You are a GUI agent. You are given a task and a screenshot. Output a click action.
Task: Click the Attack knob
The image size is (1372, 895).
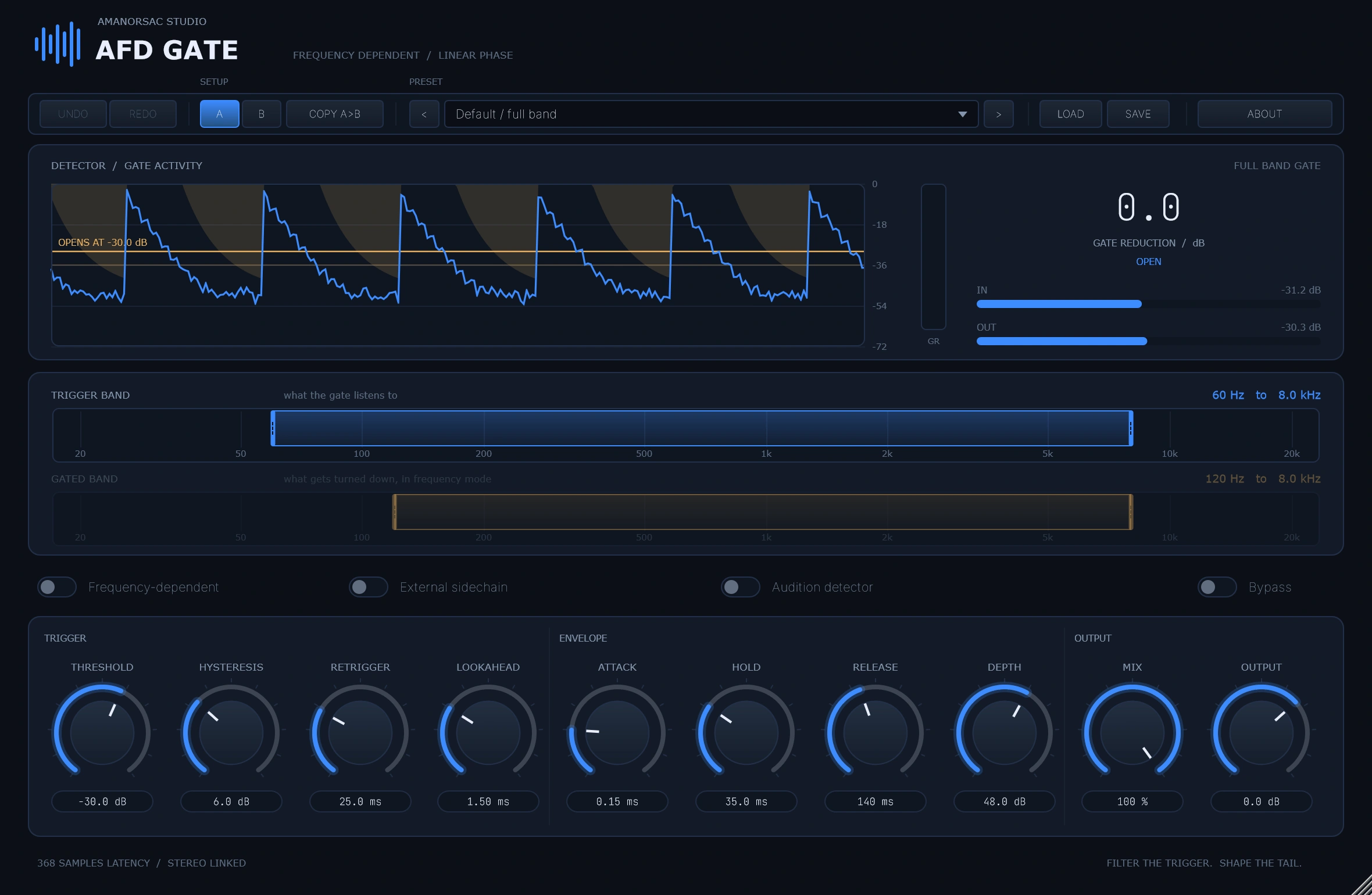(617, 732)
